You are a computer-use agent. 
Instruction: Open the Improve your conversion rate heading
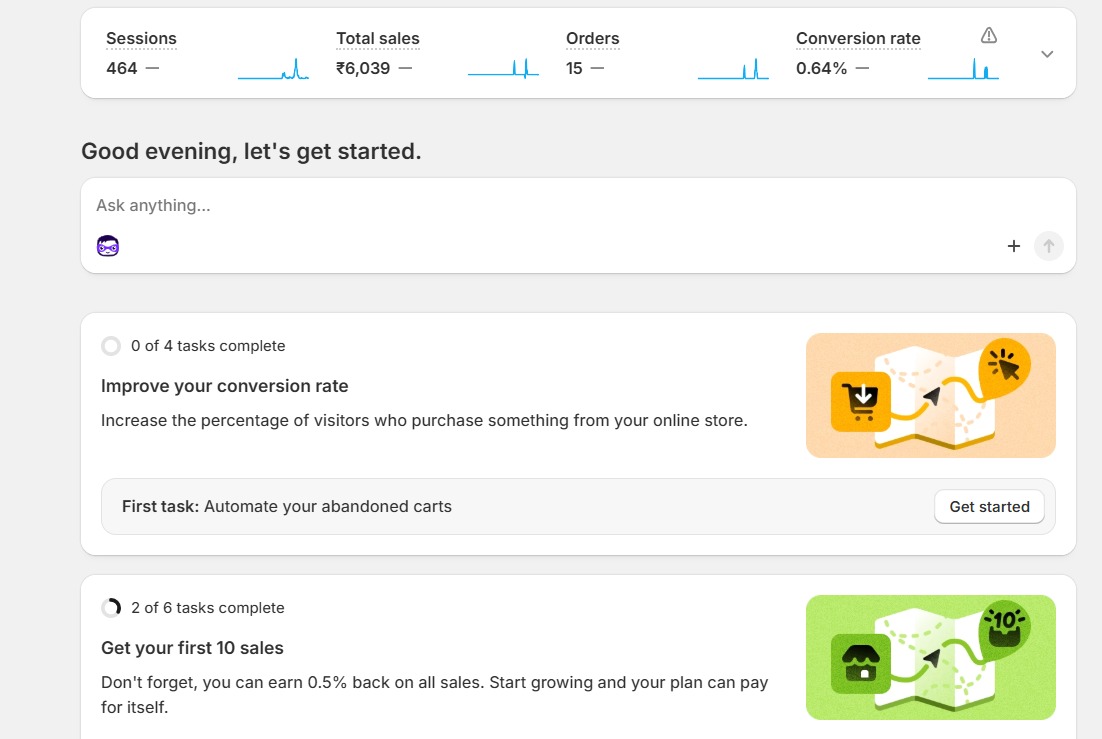[x=225, y=386]
